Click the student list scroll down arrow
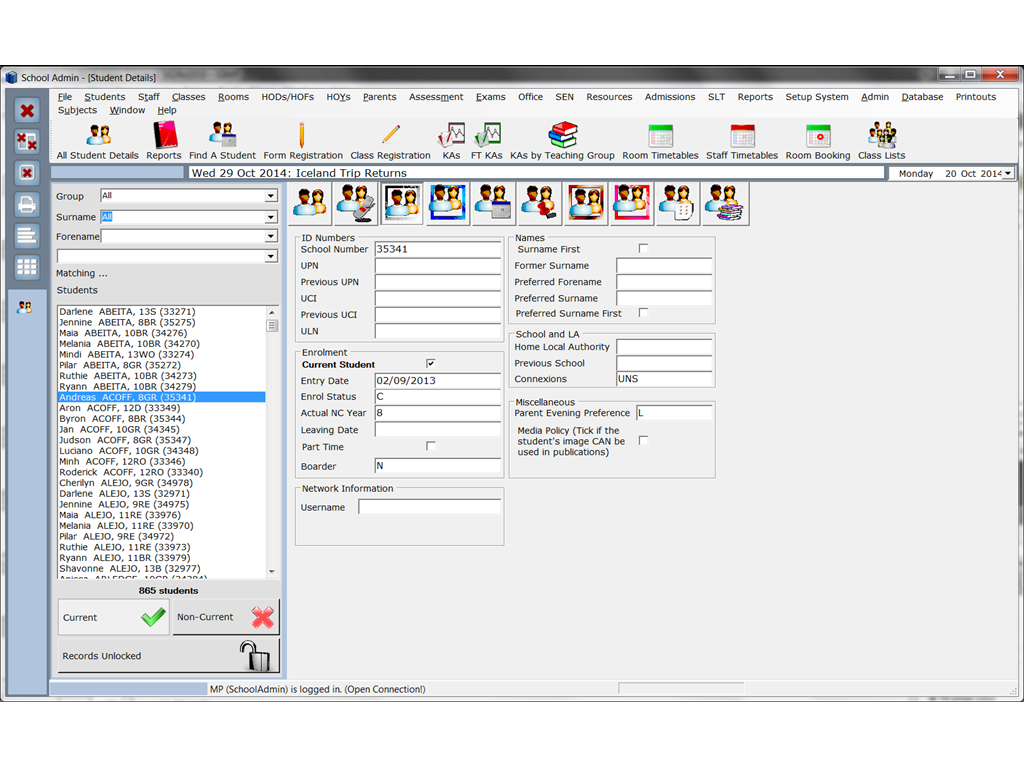This screenshot has width=1024, height=768. 272,571
